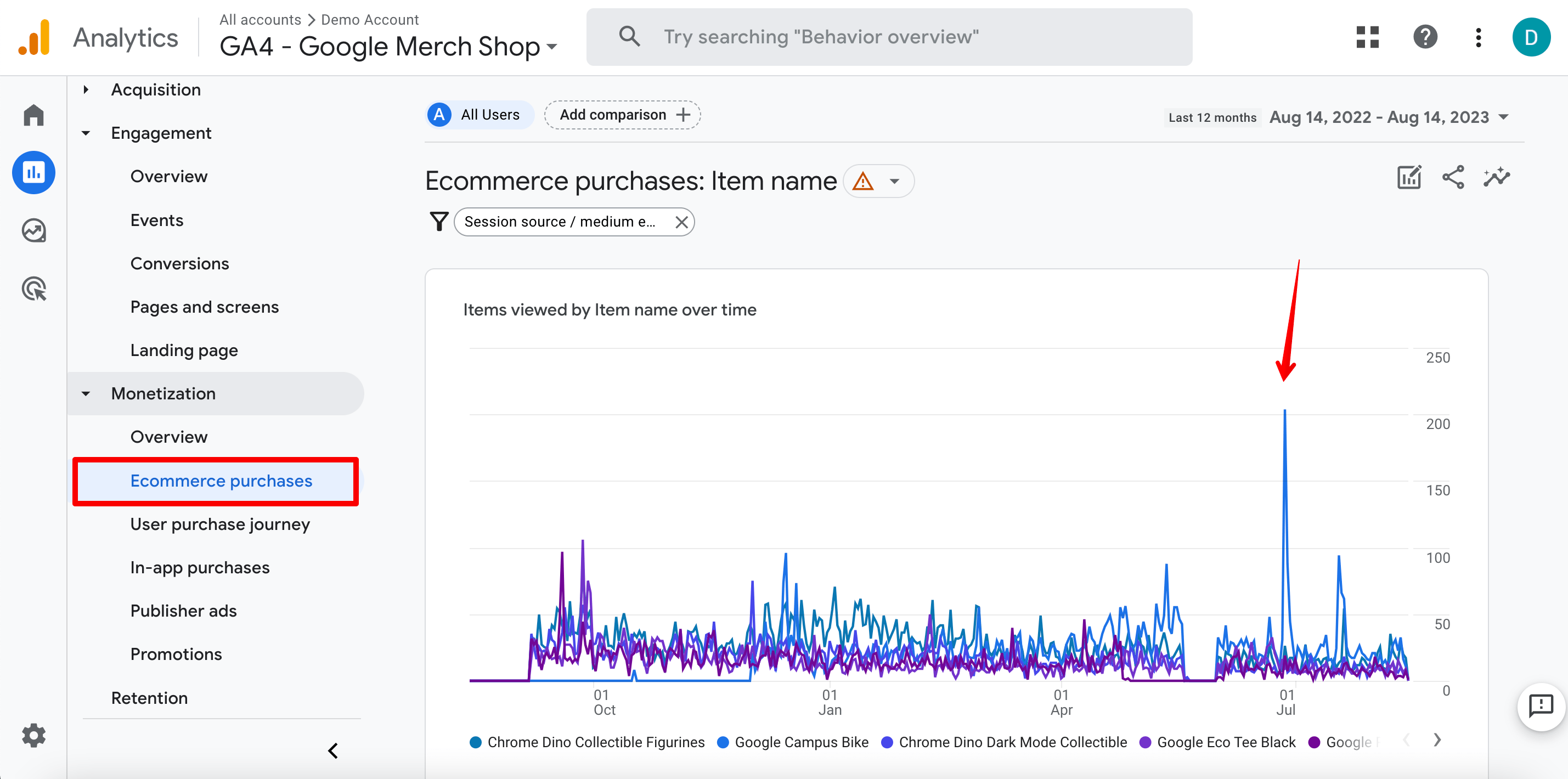Open Admin settings gear
The image size is (1568, 779).
33,735
